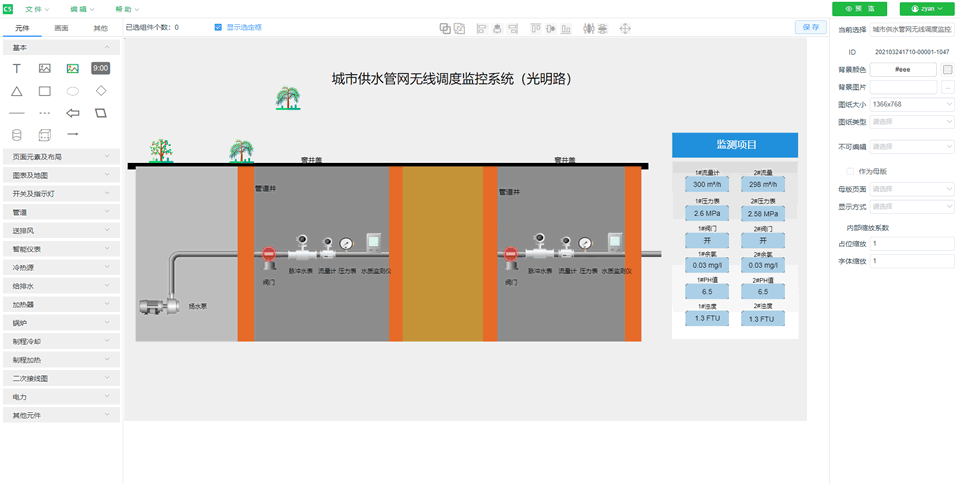Click the #eee background color field
Screen dimensions: 960x484
pyautogui.click(x=903, y=69)
